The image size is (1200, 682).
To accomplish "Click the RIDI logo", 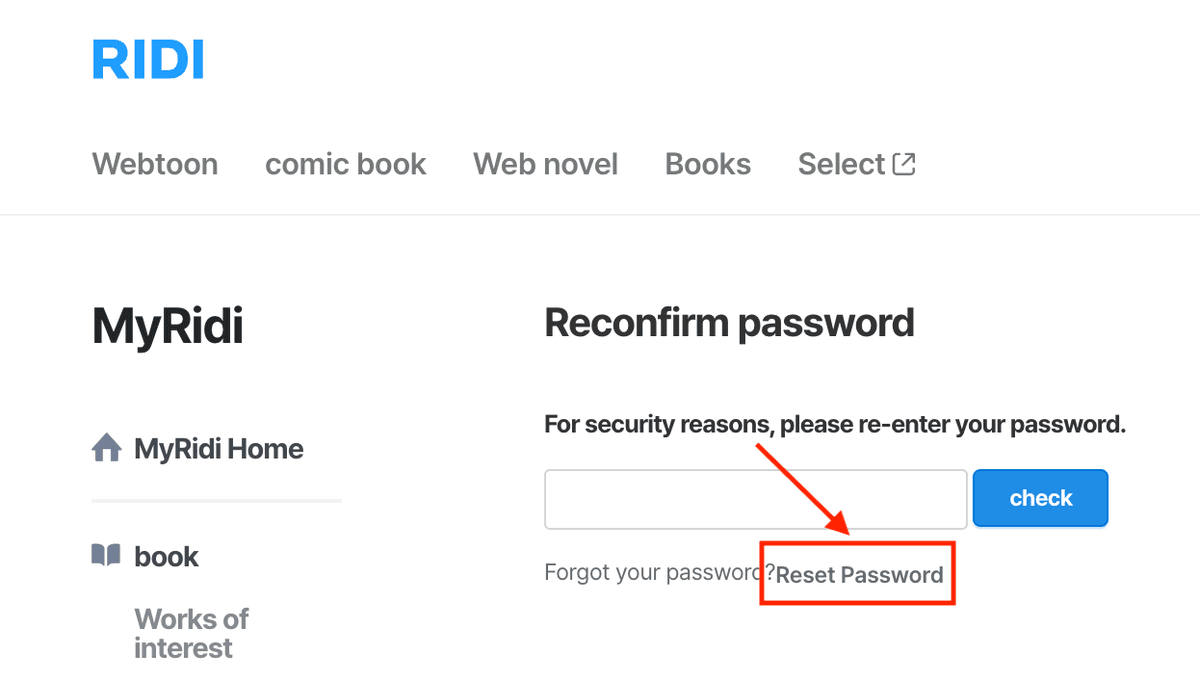I will (x=147, y=59).
